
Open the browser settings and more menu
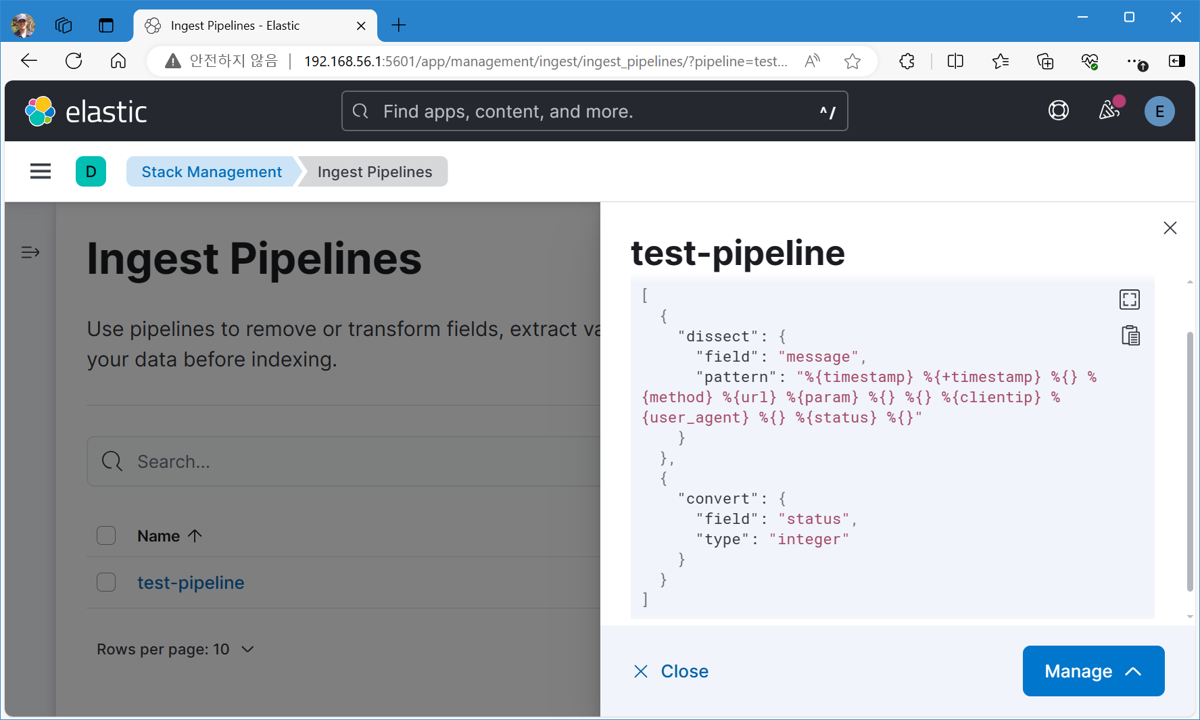coord(1135,61)
